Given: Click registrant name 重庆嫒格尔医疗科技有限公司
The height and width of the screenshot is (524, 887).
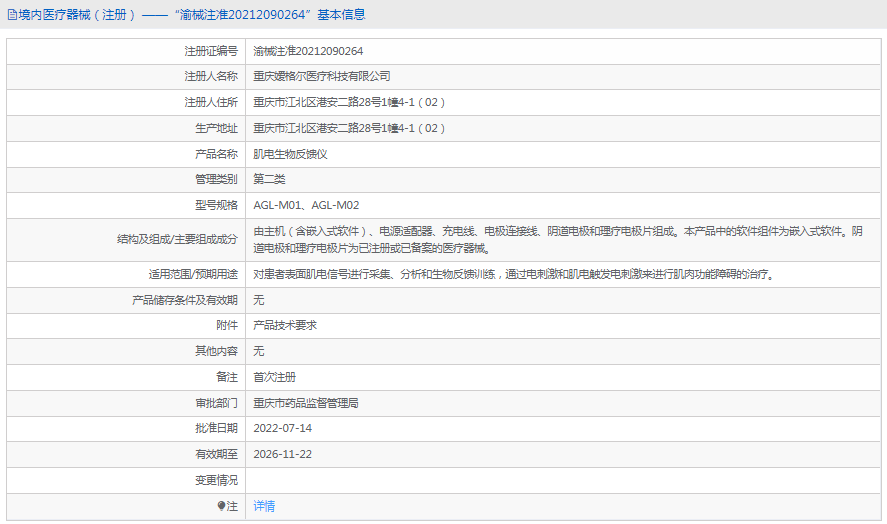Looking at the screenshot, I should [x=322, y=76].
